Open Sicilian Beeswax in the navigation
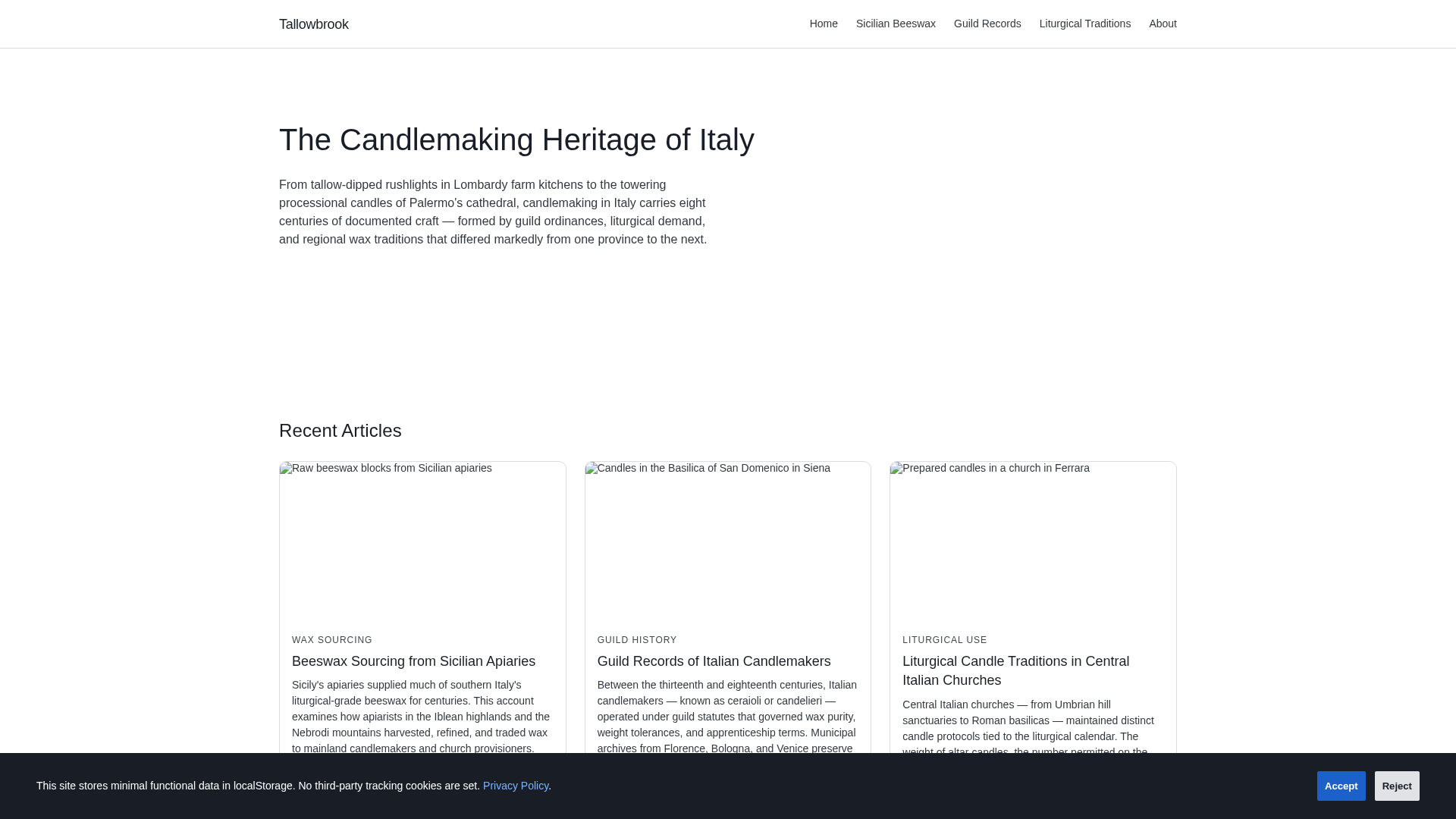Screen dimensions: 1456x819 tap(896, 24)
